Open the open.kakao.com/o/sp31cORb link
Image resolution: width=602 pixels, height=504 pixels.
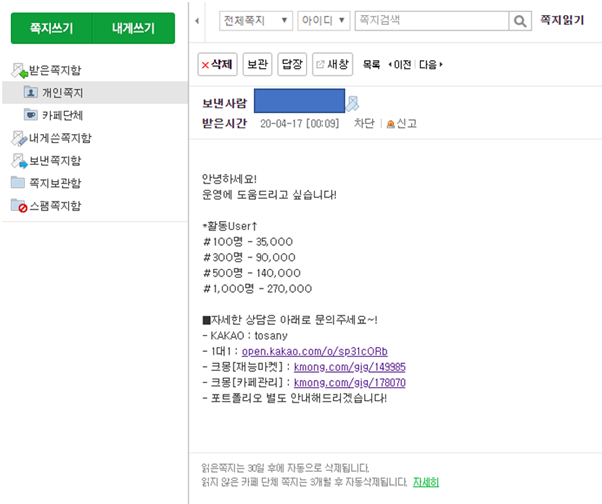click(x=314, y=351)
